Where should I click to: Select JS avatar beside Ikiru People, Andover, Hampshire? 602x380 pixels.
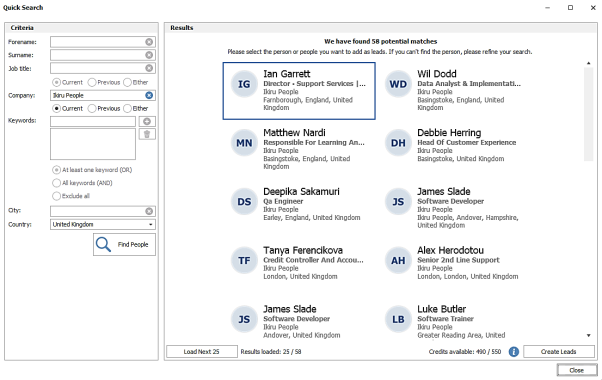pyautogui.click(x=398, y=202)
